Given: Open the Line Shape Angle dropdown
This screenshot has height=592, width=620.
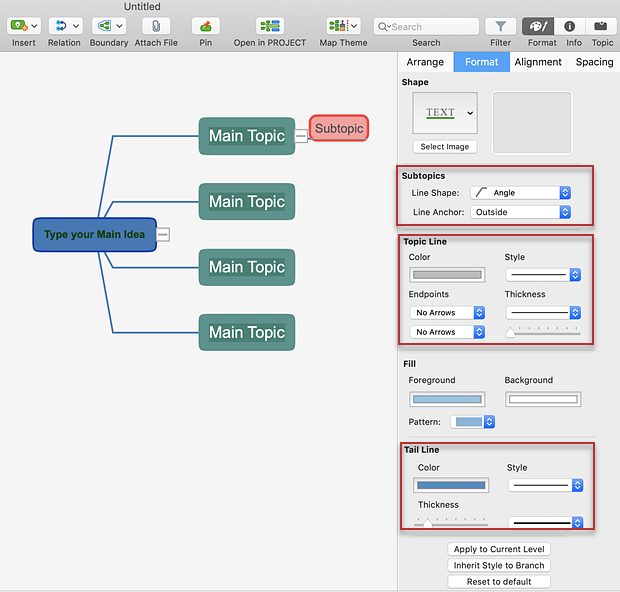Looking at the screenshot, I should [520, 193].
